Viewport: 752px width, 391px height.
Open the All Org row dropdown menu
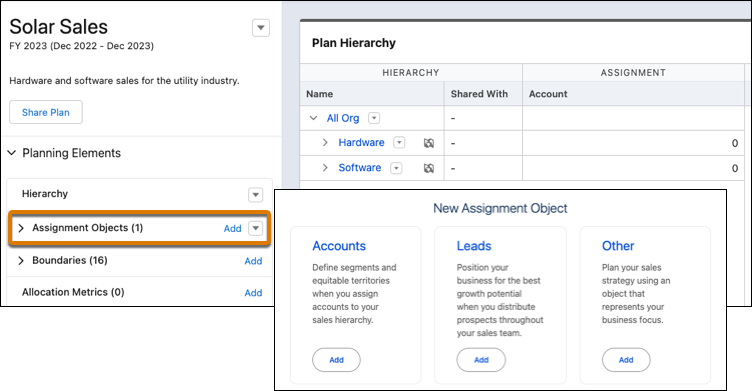pyautogui.click(x=374, y=118)
